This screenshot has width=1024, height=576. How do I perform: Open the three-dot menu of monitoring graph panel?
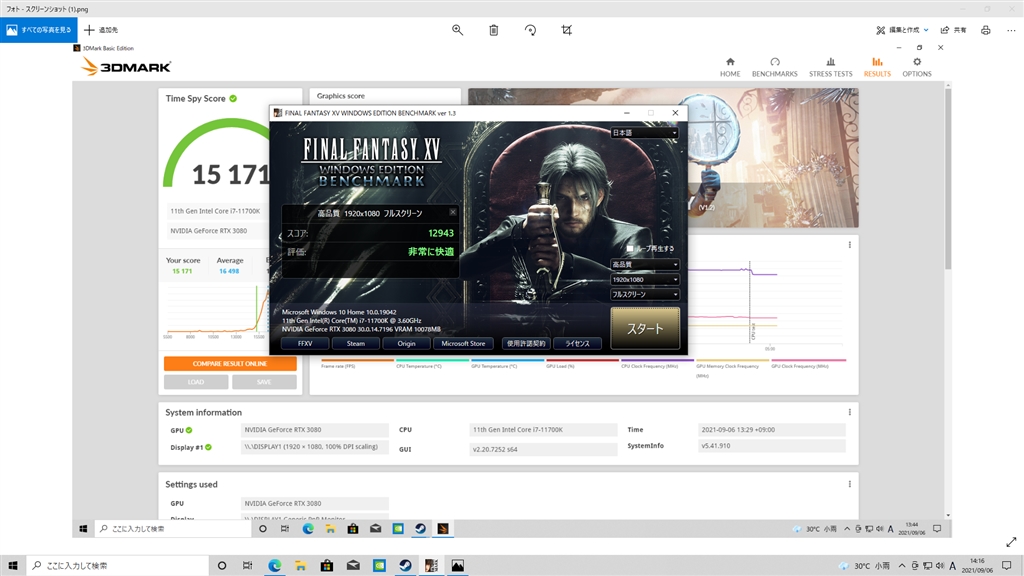click(x=850, y=245)
